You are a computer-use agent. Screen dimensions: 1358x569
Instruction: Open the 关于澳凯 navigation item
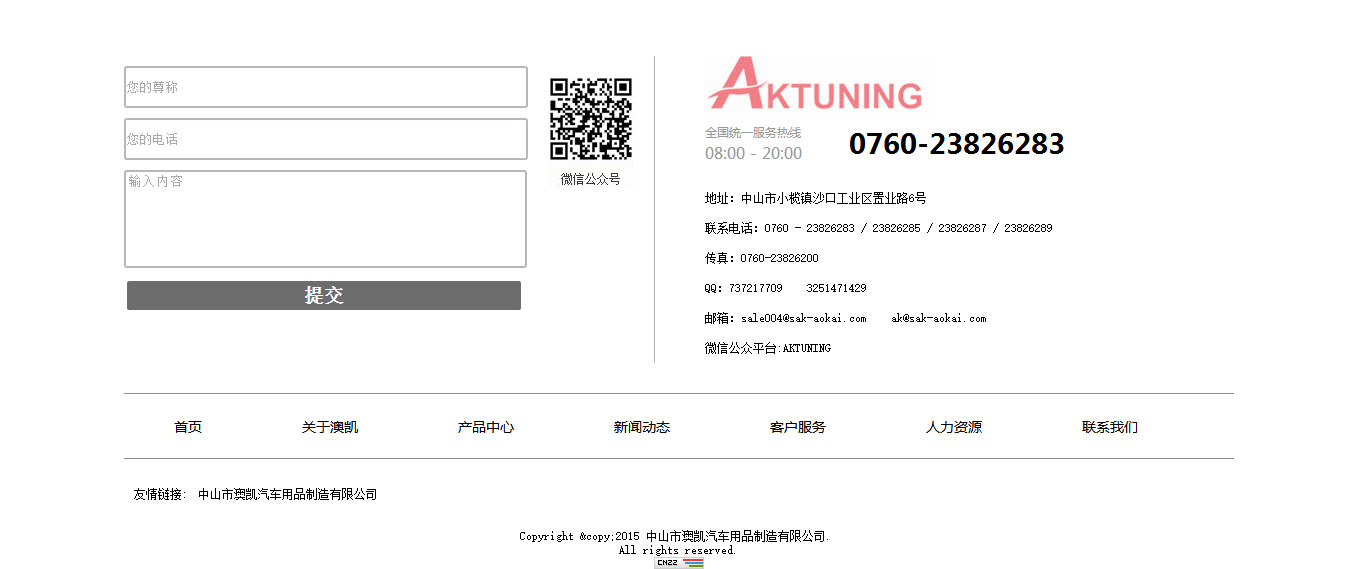[330, 427]
